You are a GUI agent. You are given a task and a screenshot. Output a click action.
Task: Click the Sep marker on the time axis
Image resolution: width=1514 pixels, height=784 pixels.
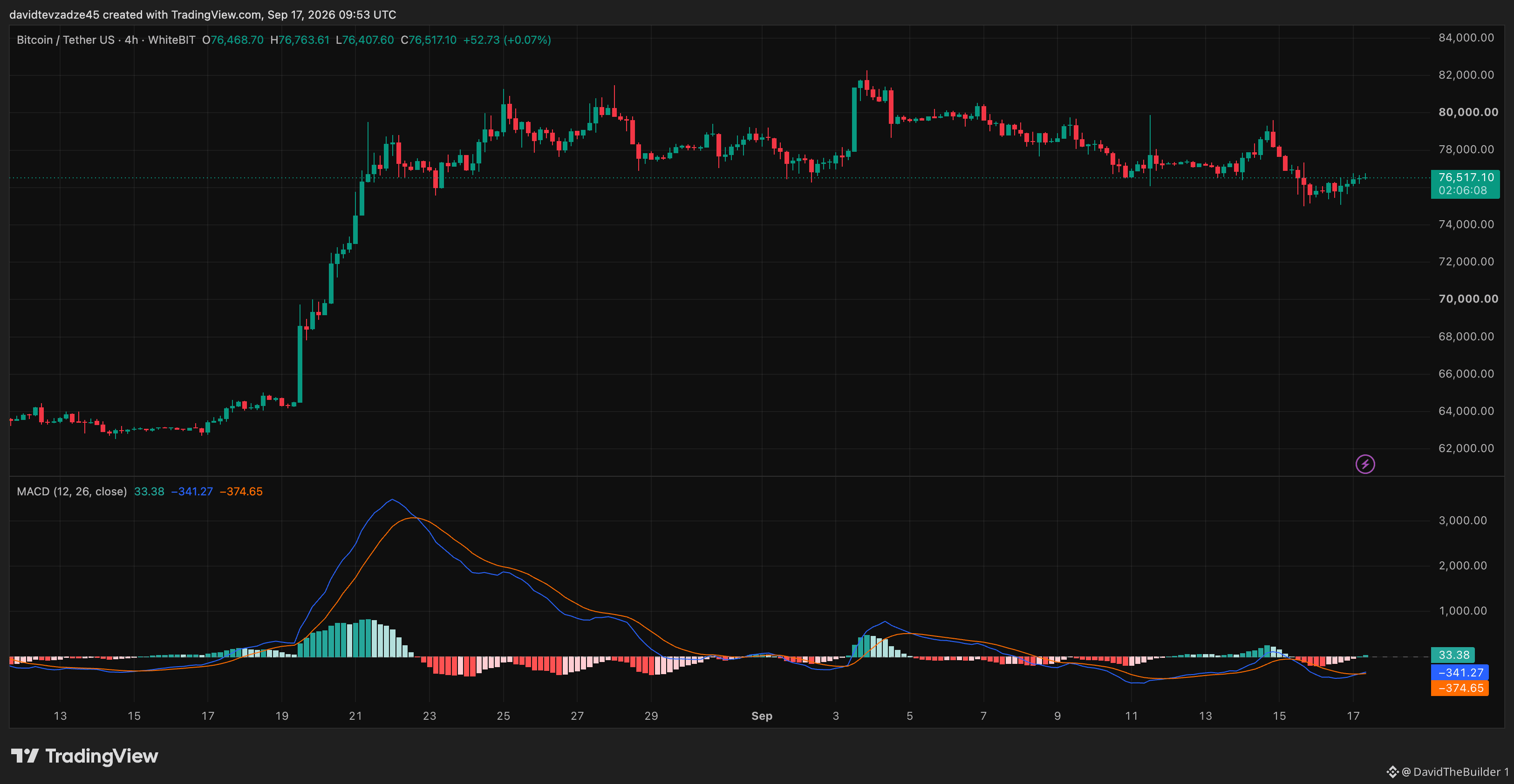click(762, 716)
